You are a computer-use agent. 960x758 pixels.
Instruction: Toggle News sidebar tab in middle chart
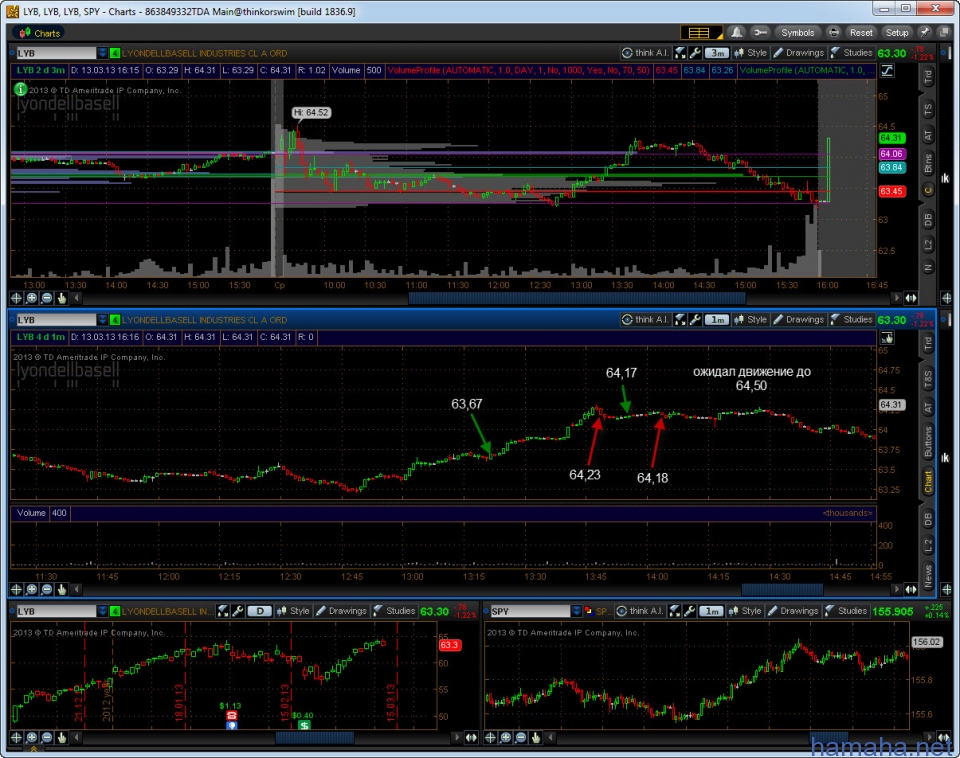point(928,576)
